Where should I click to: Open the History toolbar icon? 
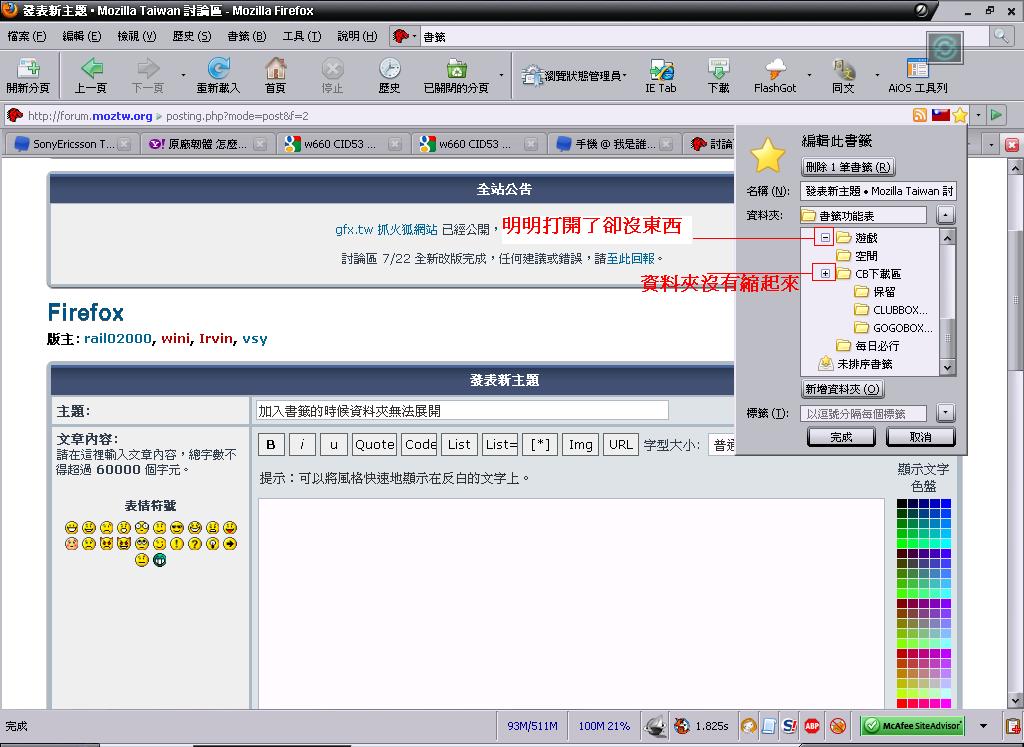pyautogui.click(x=389, y=69)
